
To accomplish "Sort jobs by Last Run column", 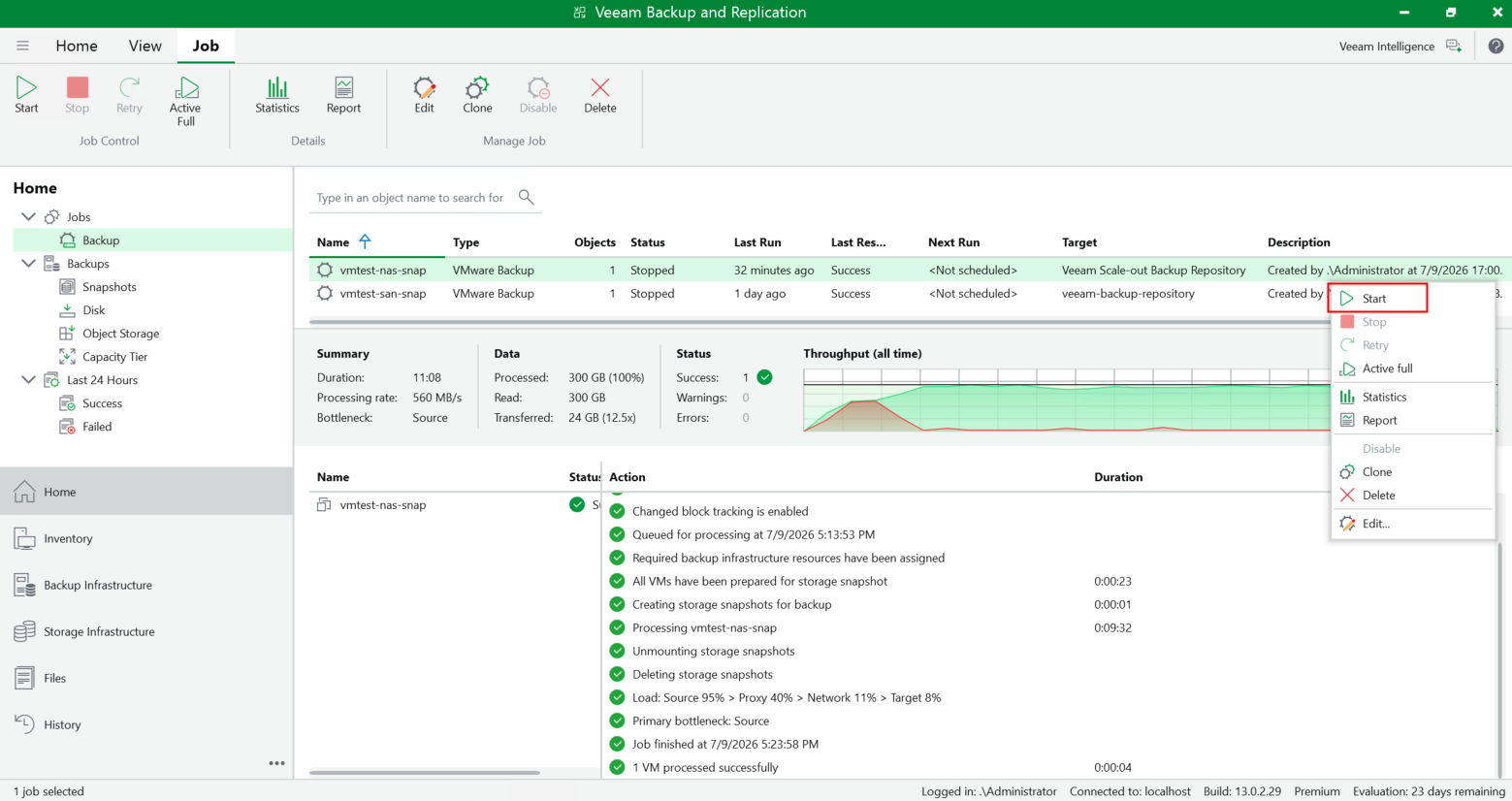I will coord(757,242).
